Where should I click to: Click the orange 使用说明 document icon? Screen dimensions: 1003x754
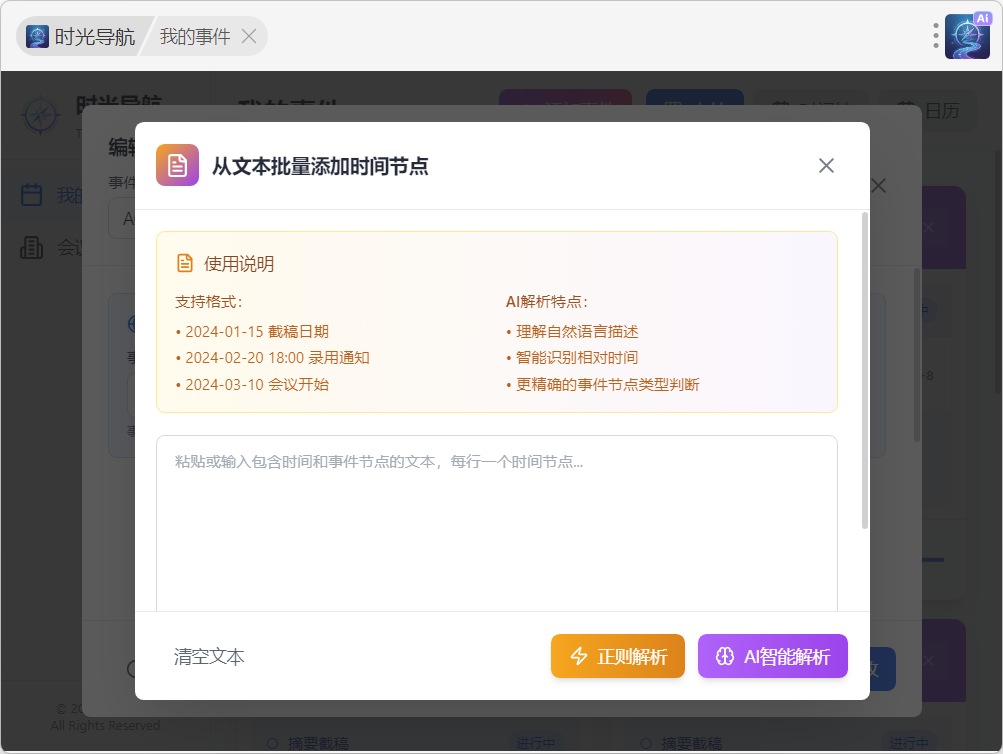pos(185,264)
